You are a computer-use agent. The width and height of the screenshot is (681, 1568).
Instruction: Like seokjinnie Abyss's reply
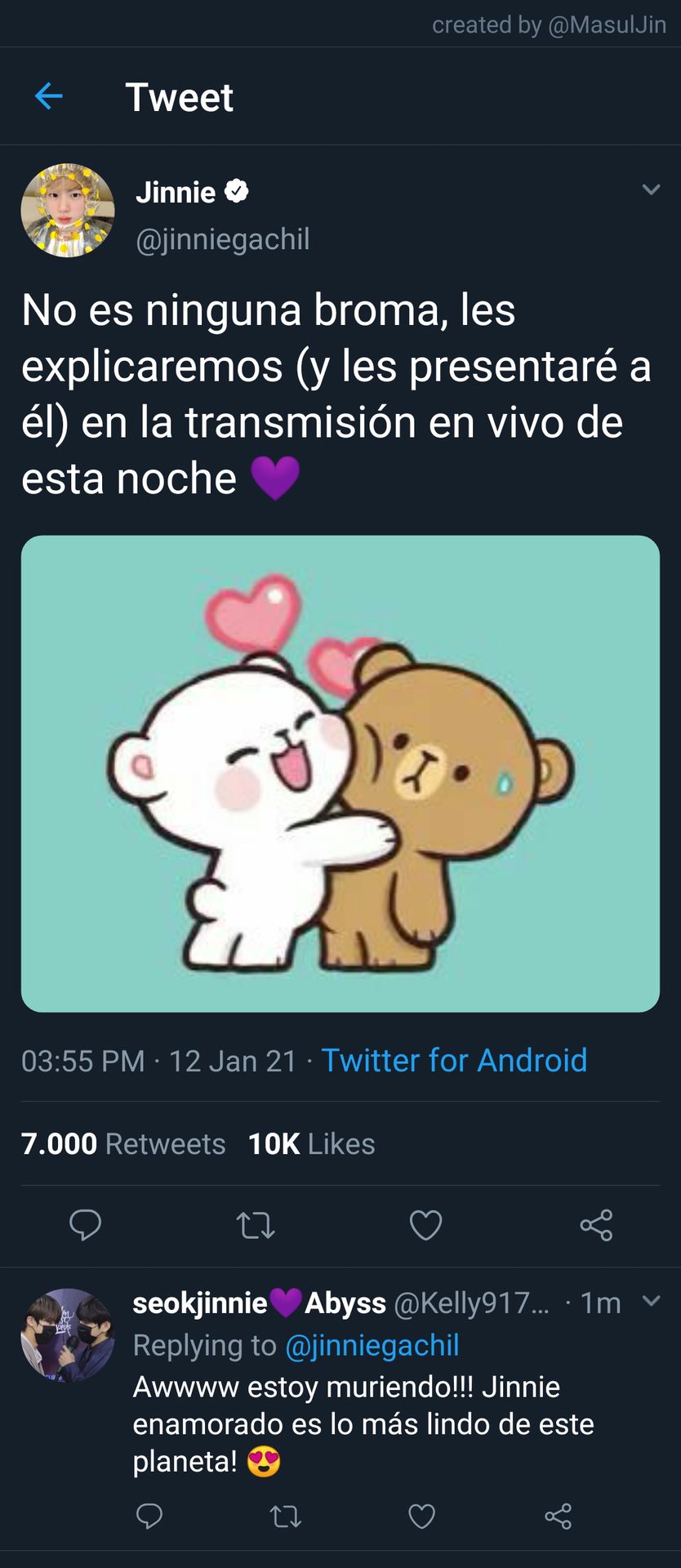click(x=421, y=1517)
